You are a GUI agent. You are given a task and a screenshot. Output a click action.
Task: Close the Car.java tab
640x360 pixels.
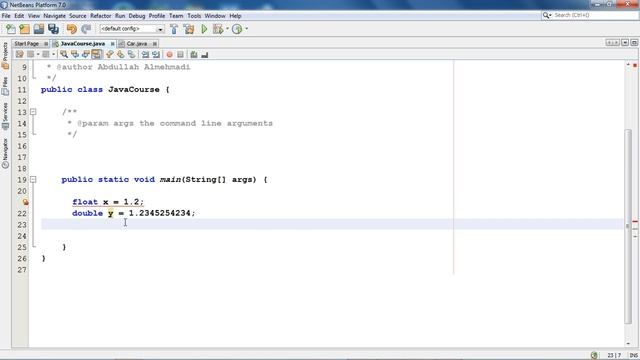(x=154, y=44)
